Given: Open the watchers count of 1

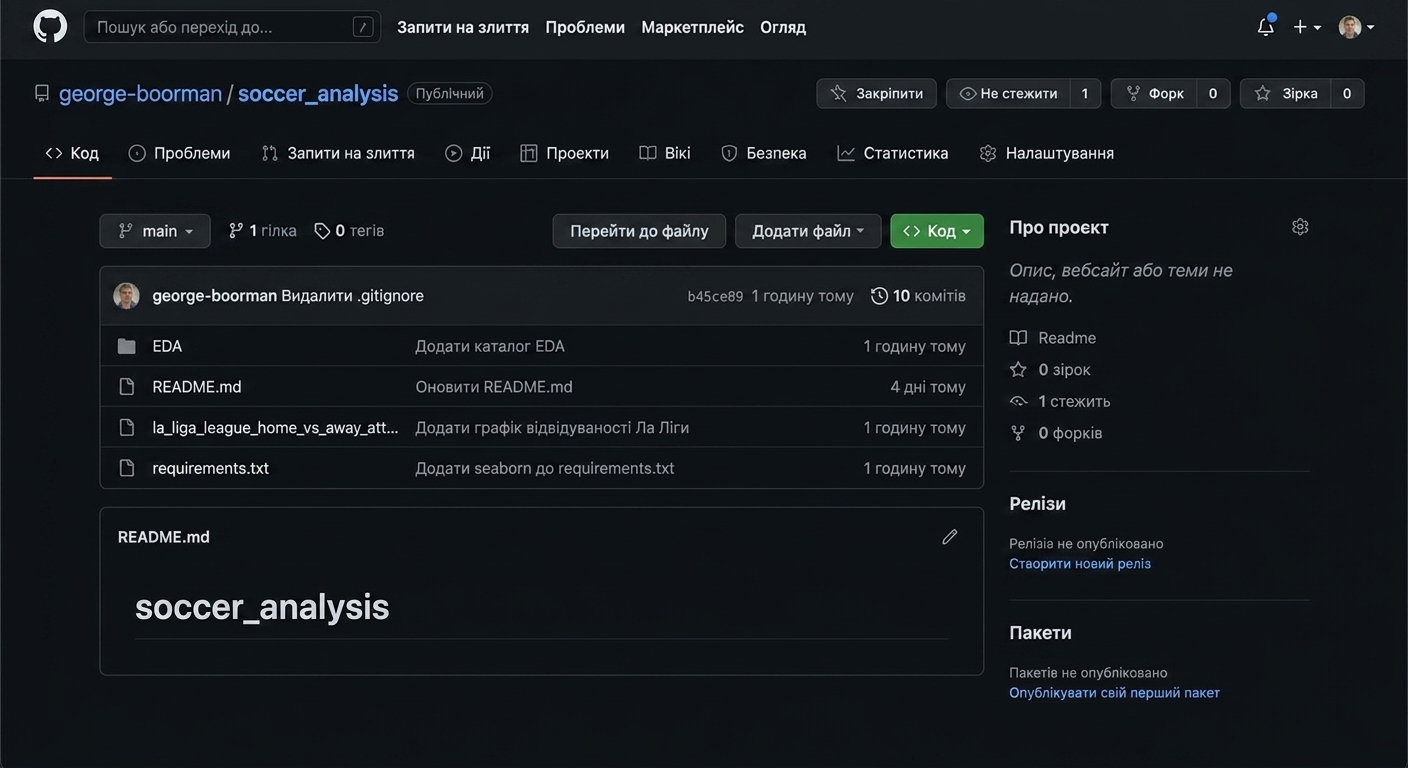Looking at the screenshot, I should 1085,94.
